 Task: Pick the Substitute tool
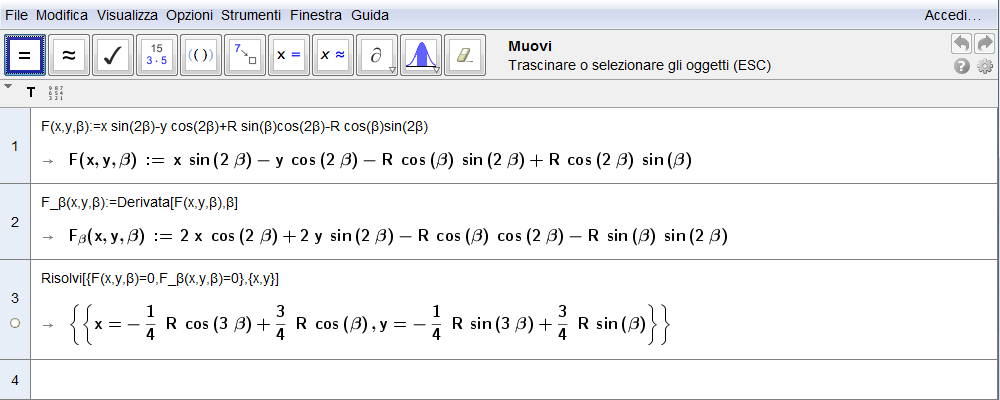(245, 56)
